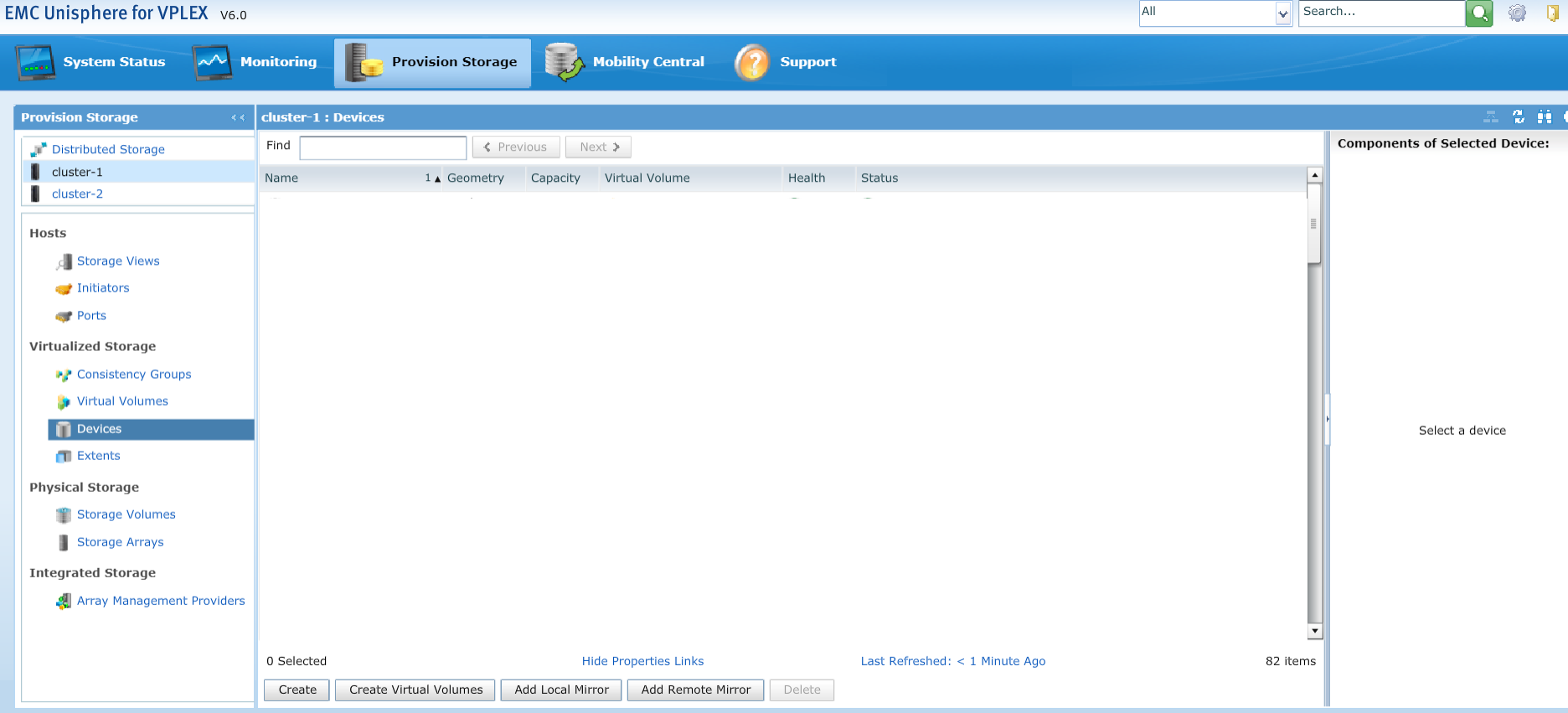Click the table scrollbar up arrow
1568x713 pixels.
tap(1314, 174)
